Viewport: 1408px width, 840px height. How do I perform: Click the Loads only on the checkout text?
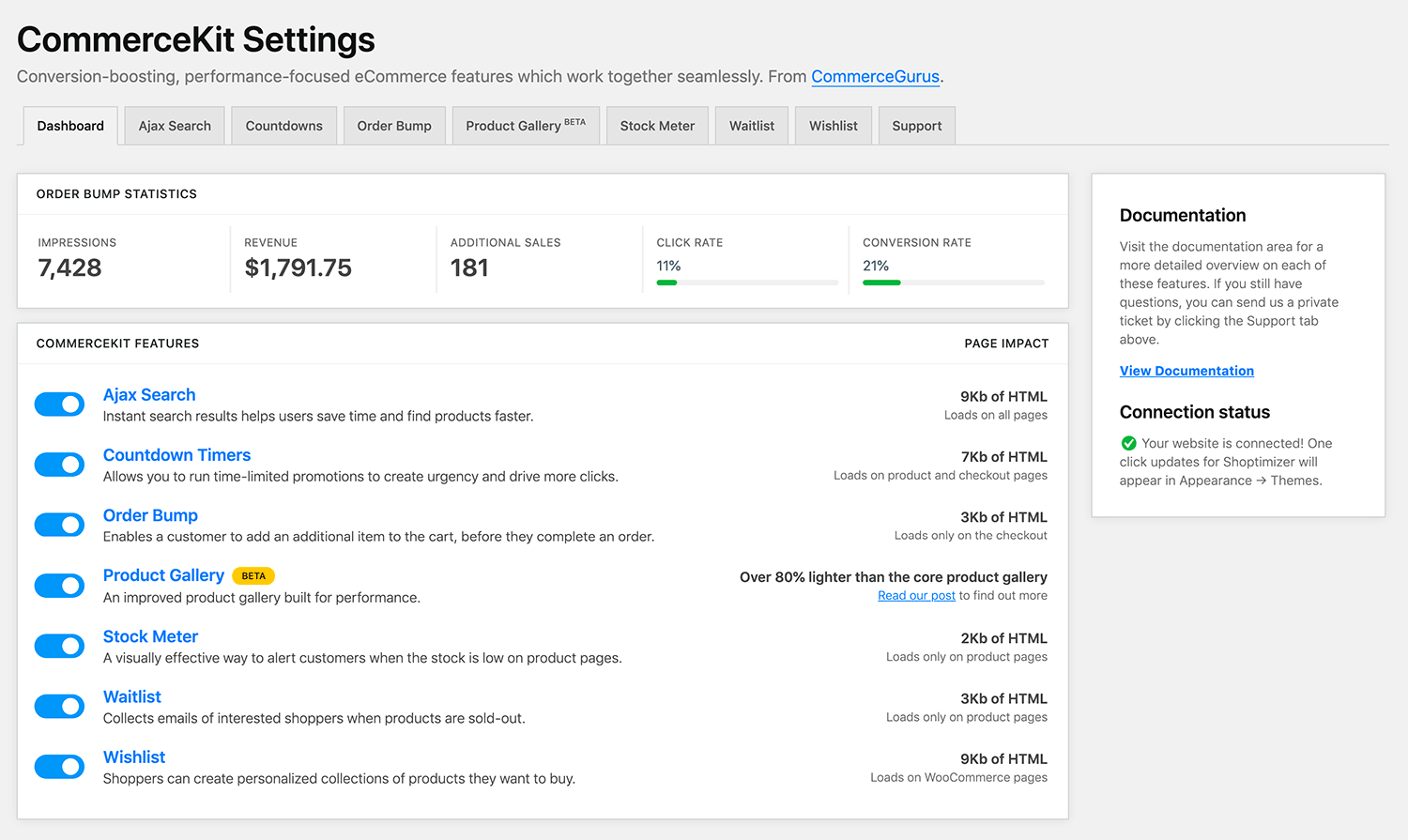(x=971, y=536)
